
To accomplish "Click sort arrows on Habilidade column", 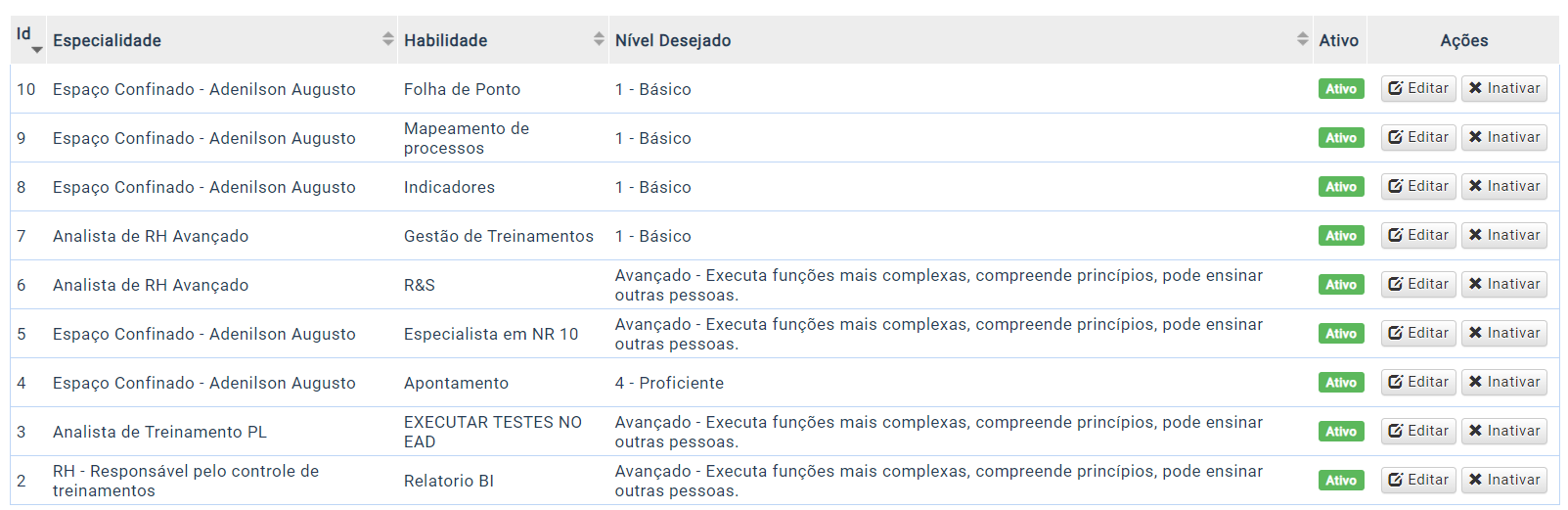I will coord(599,39).
